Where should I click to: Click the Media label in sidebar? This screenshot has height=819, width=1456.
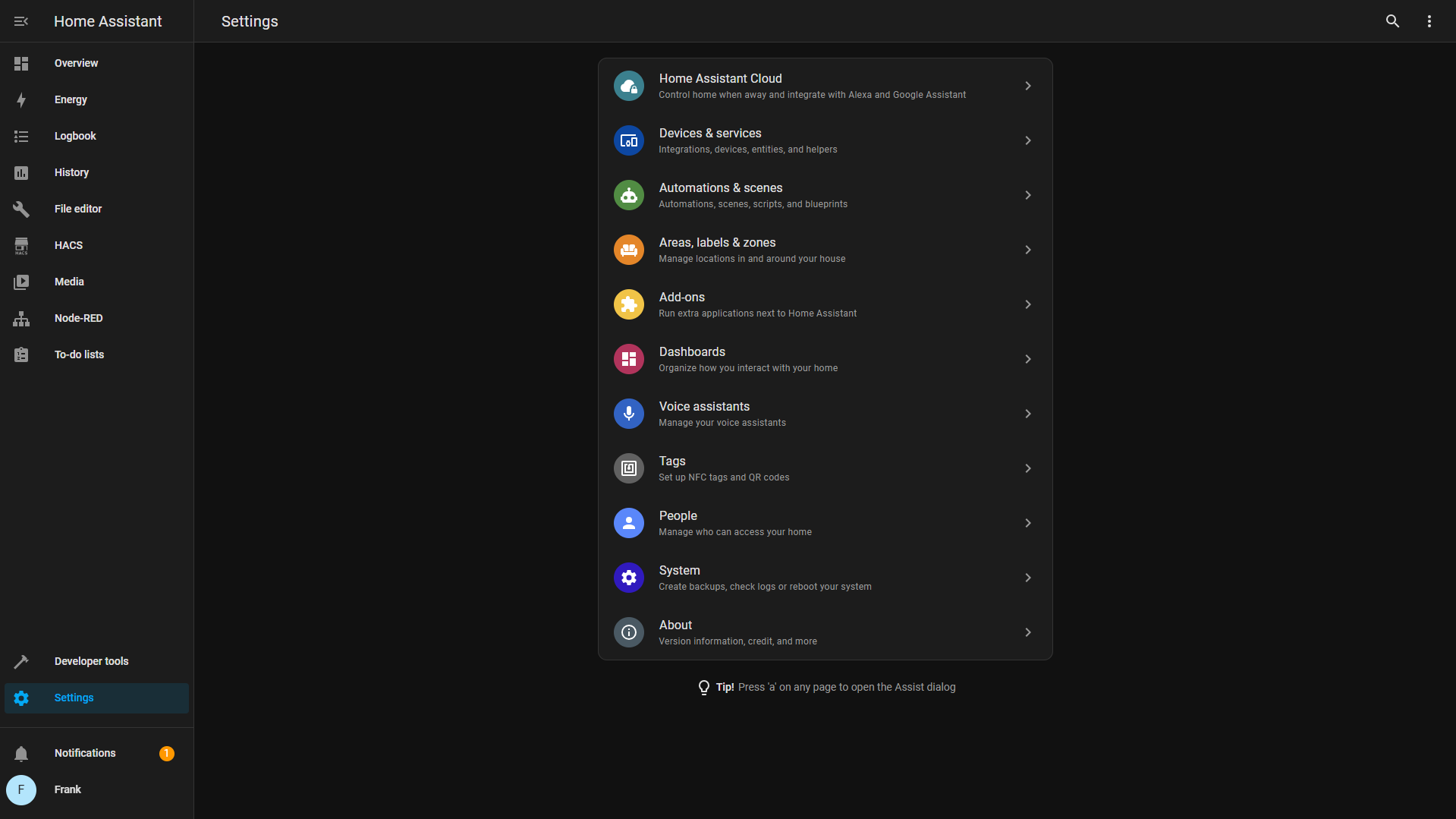click(x=69, y=282)
